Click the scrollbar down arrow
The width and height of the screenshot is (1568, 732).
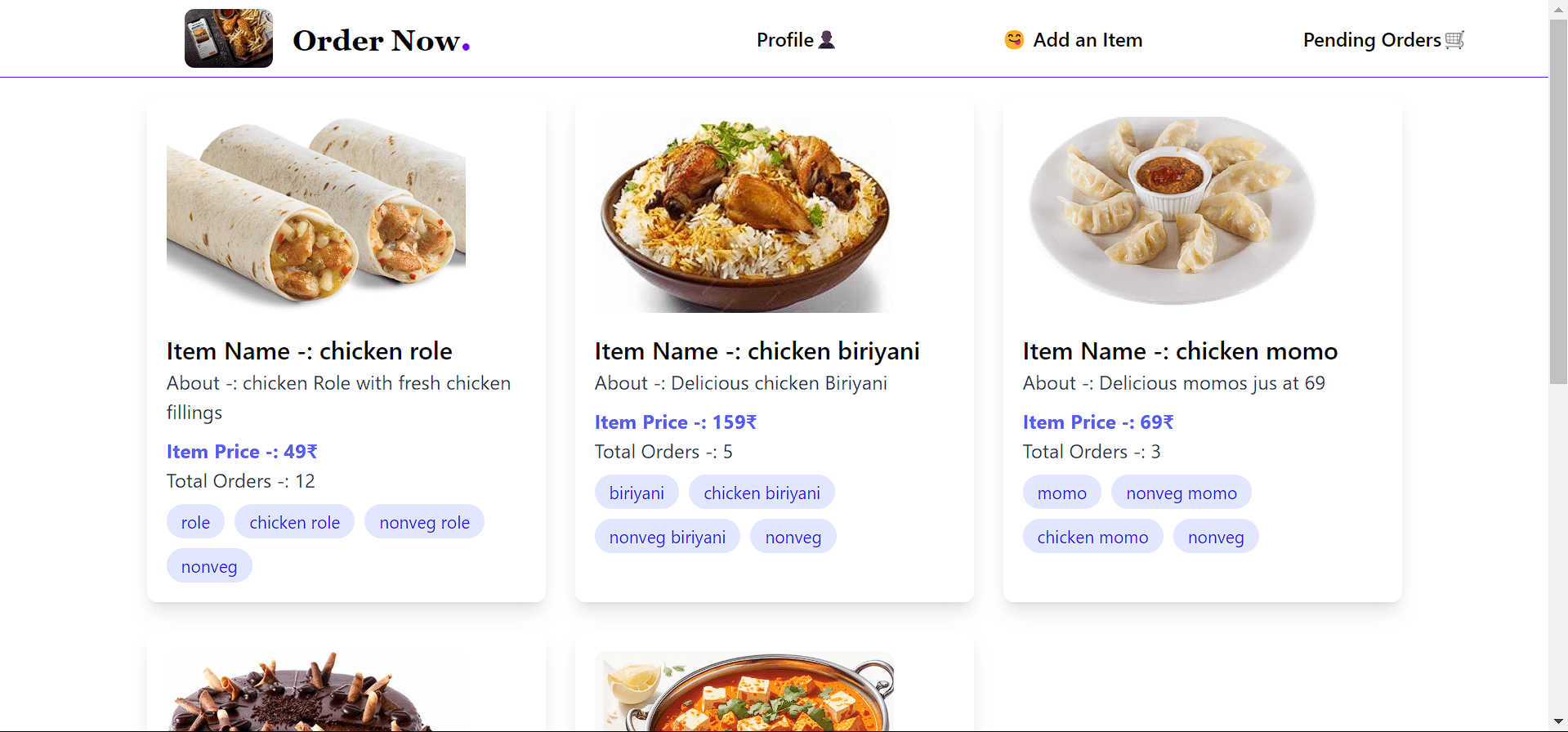point(1558,721)
